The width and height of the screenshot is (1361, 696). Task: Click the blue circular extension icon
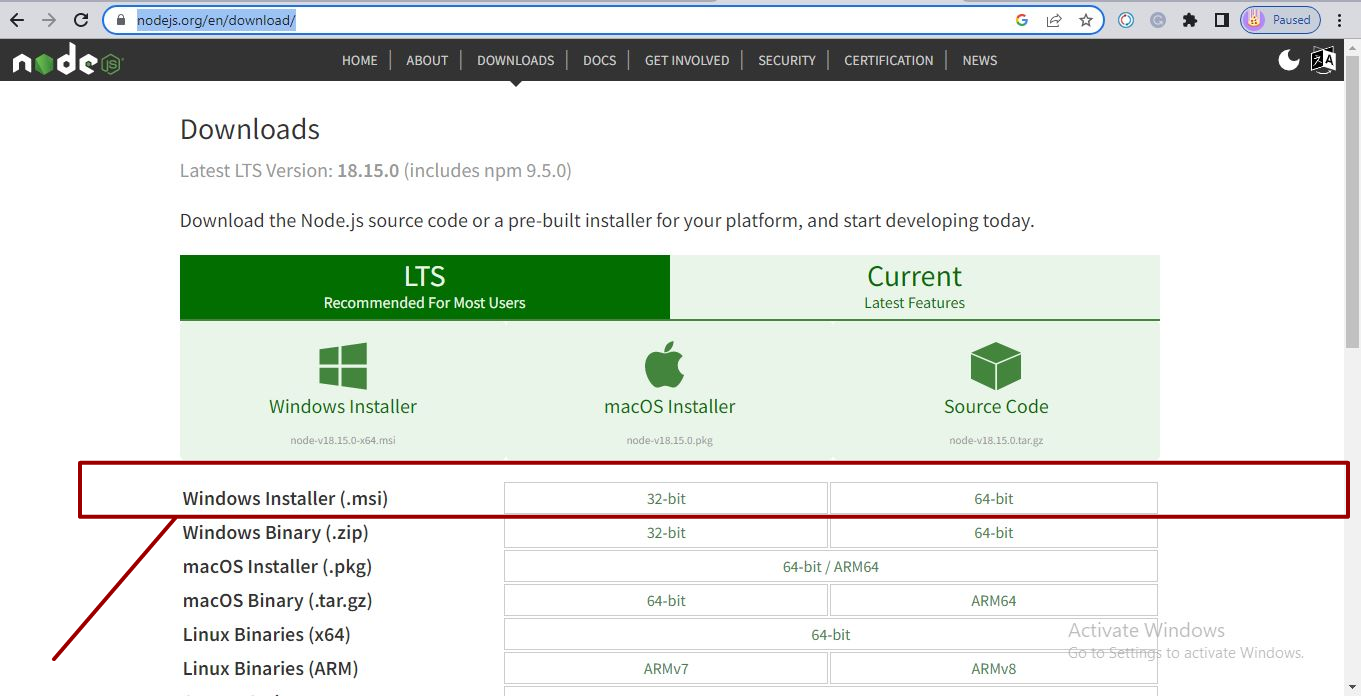coord(1126,20)
